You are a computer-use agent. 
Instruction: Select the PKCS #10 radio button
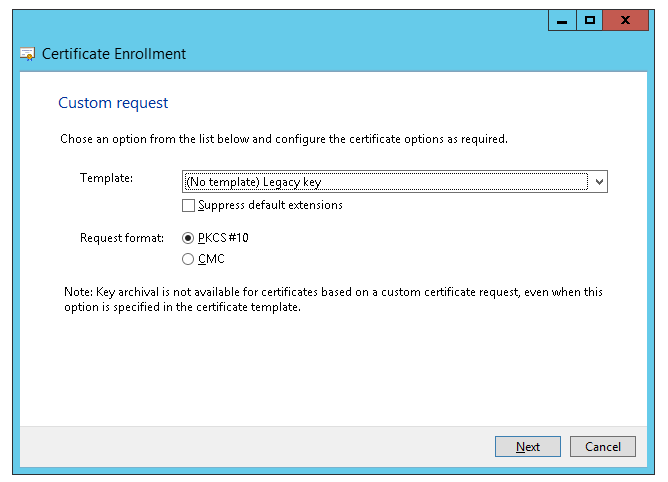click(x=188, y=238)
